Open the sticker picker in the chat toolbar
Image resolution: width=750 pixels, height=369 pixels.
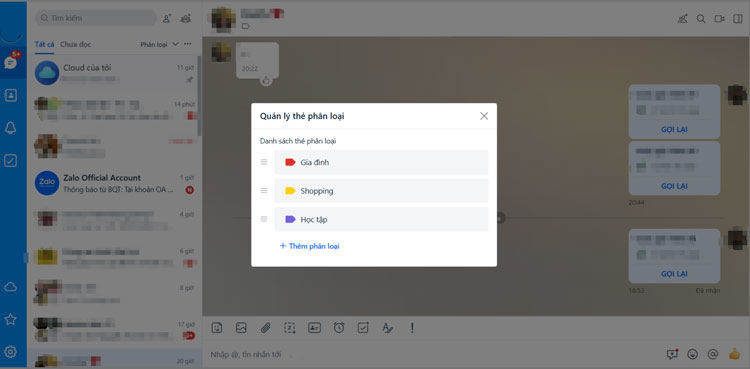[x=217, y=328]
